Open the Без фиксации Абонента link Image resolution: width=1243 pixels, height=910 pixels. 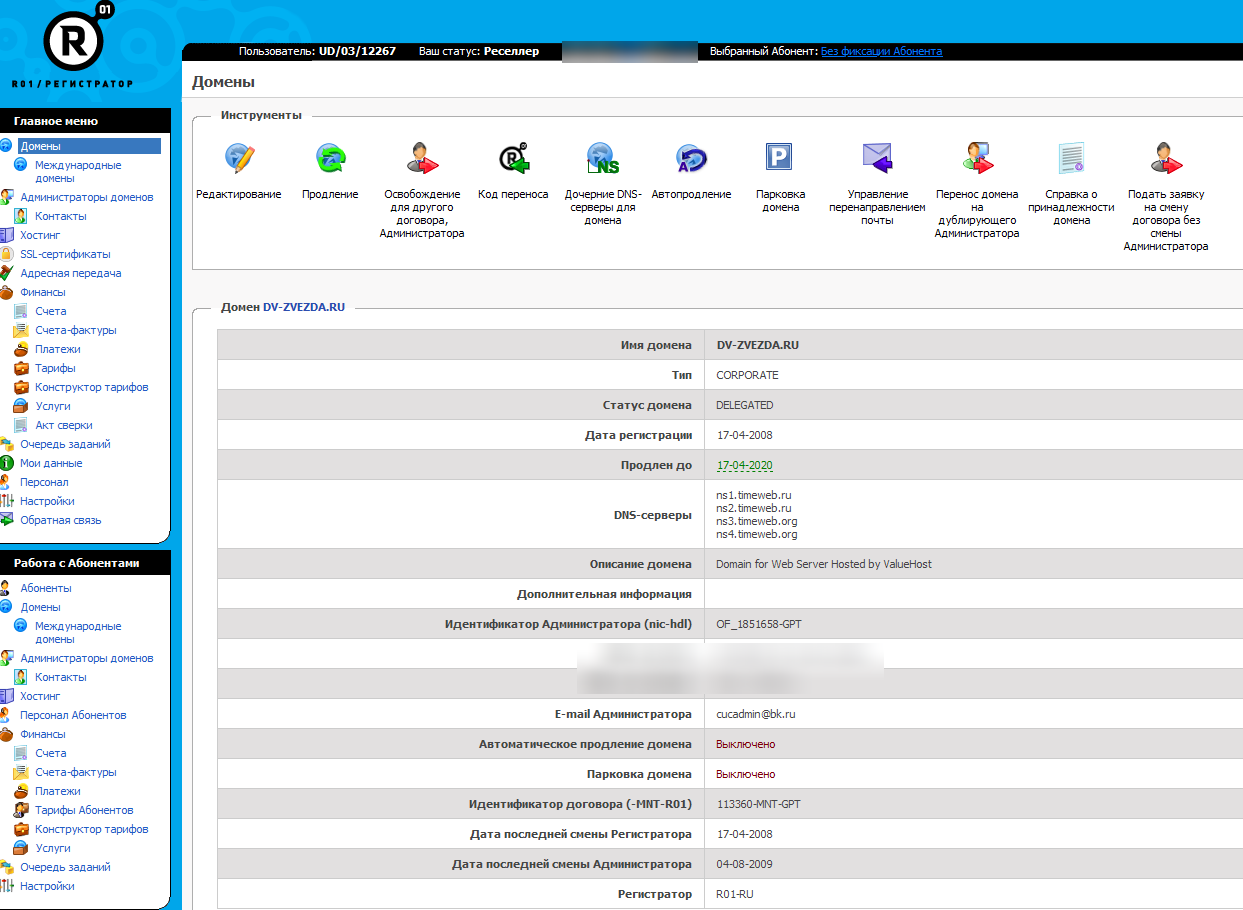coord(881,52)
